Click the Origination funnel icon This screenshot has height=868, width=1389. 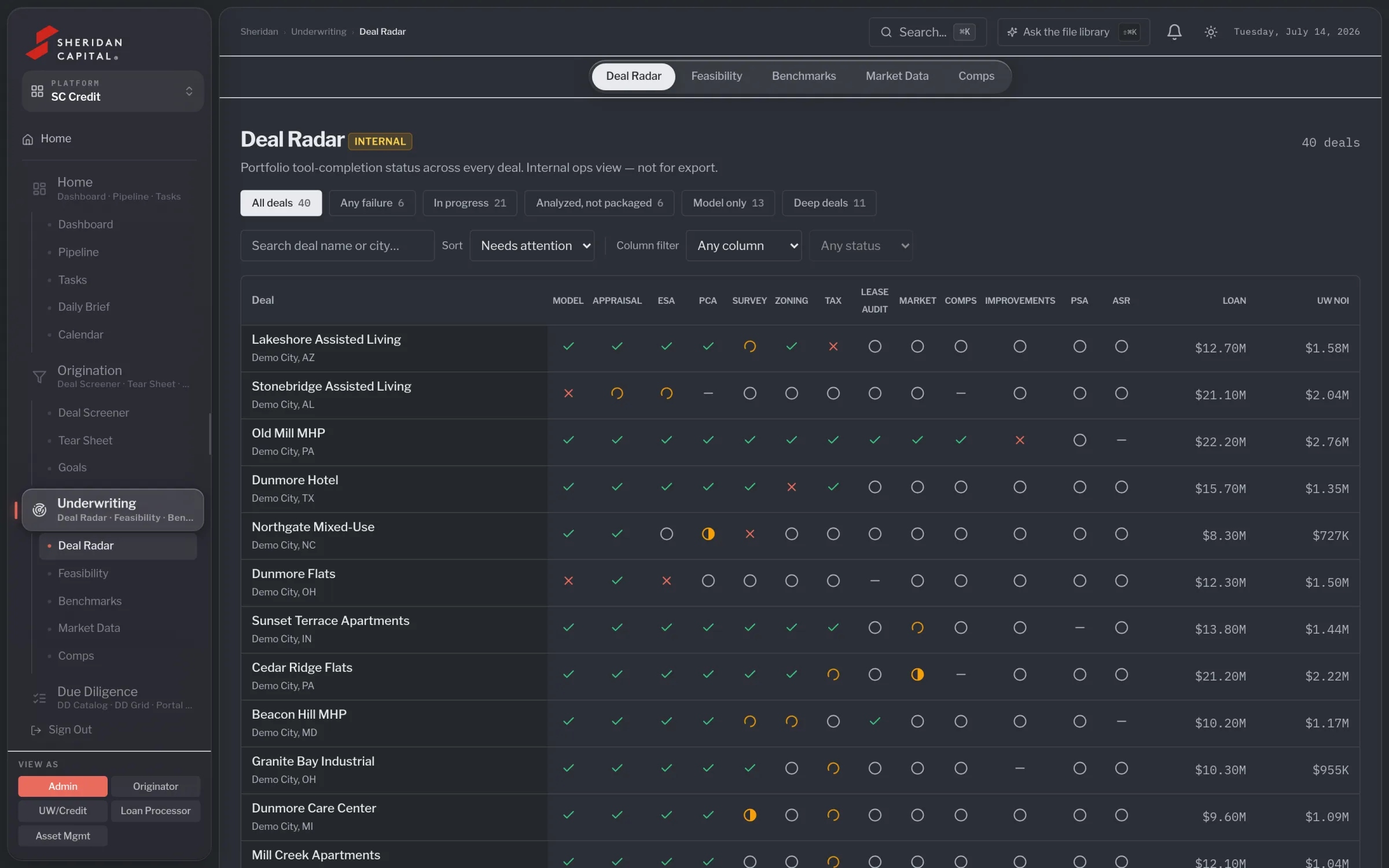coord(39,377)
